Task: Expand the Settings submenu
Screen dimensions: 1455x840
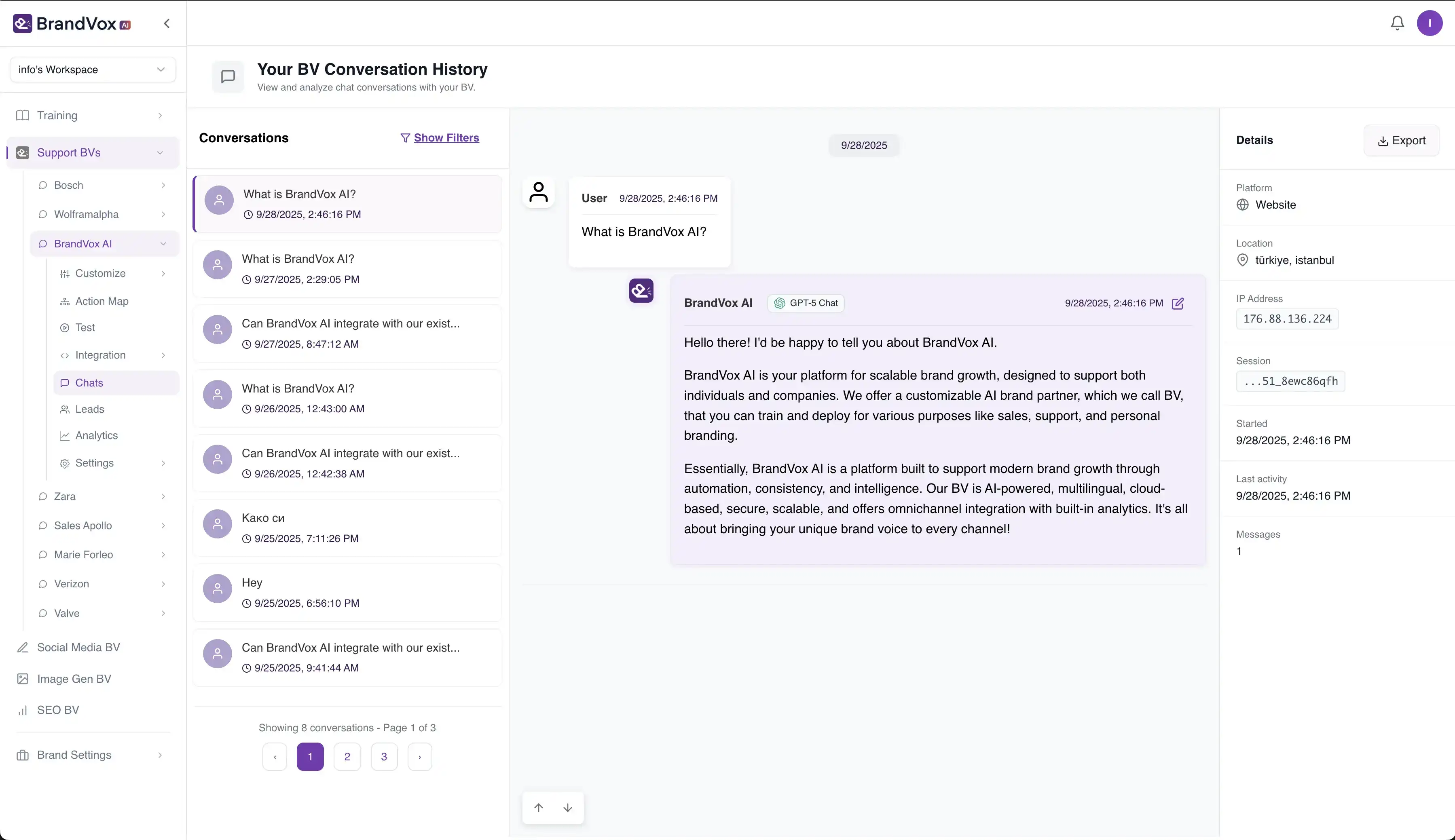Action: coord(163,463)
